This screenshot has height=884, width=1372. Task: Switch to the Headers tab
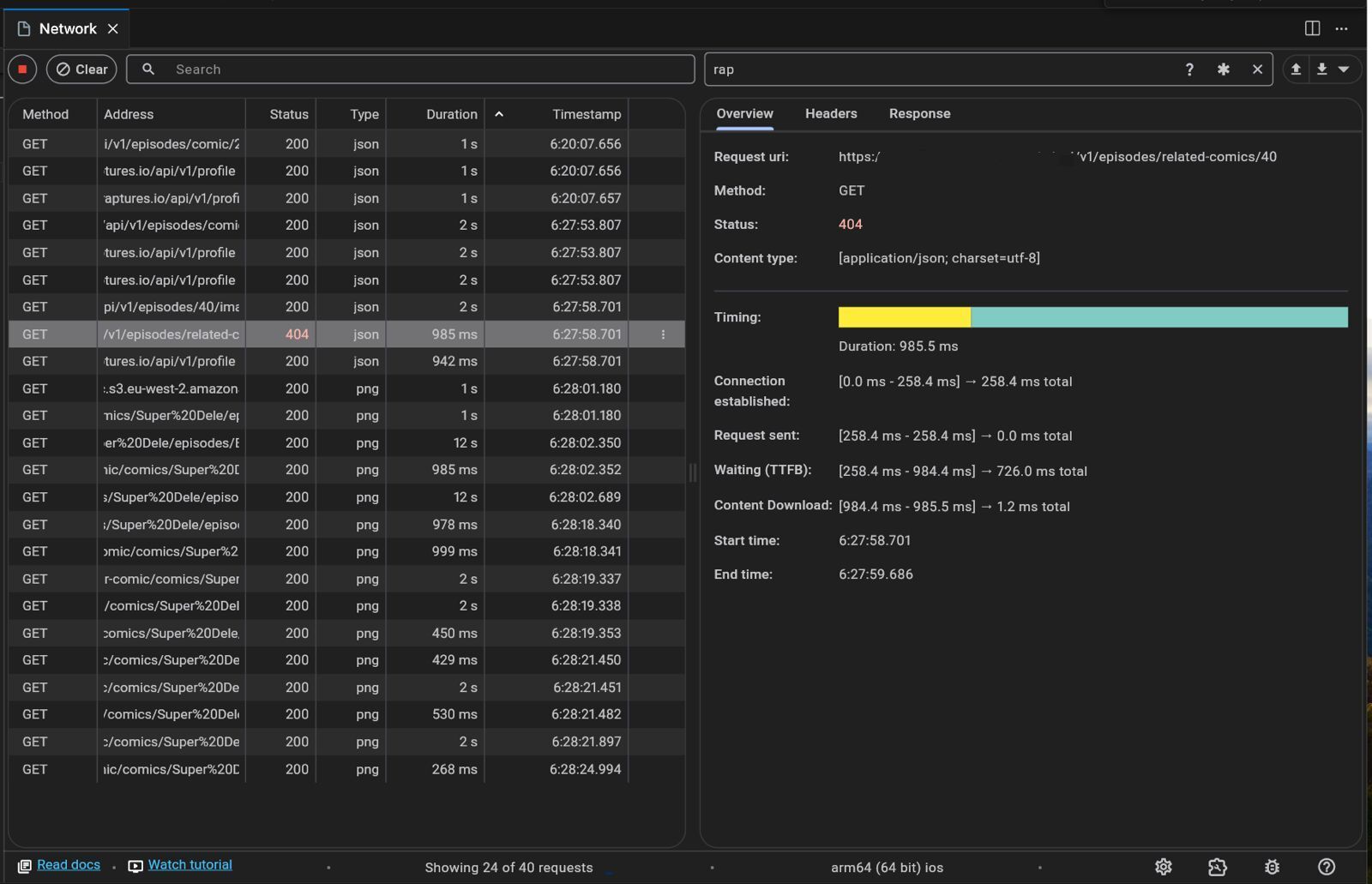(x=831, y=113)
